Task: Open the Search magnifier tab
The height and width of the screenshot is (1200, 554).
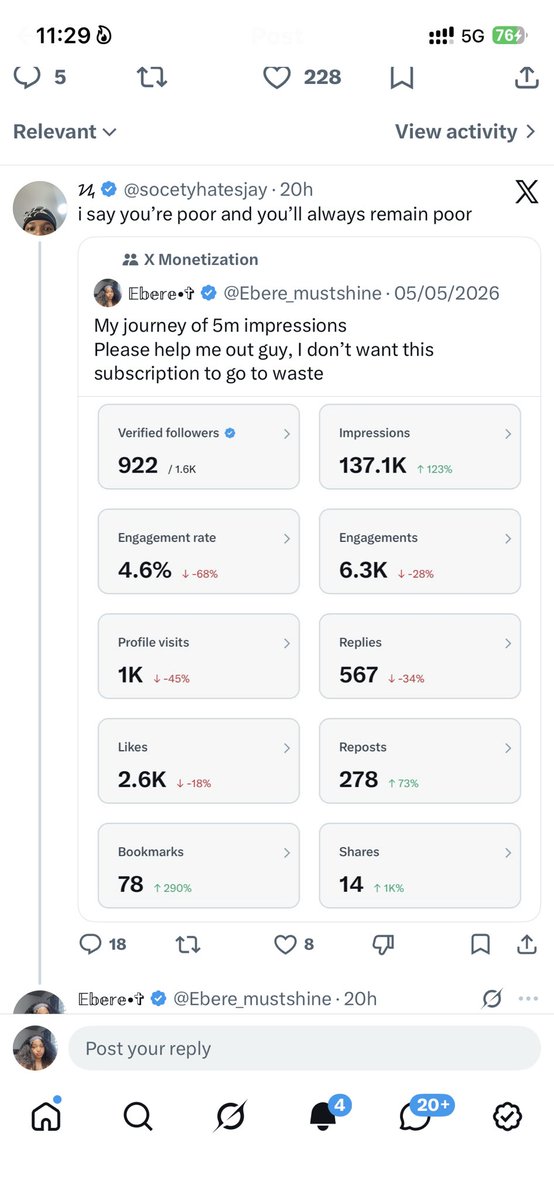Action: point(138,1115)
